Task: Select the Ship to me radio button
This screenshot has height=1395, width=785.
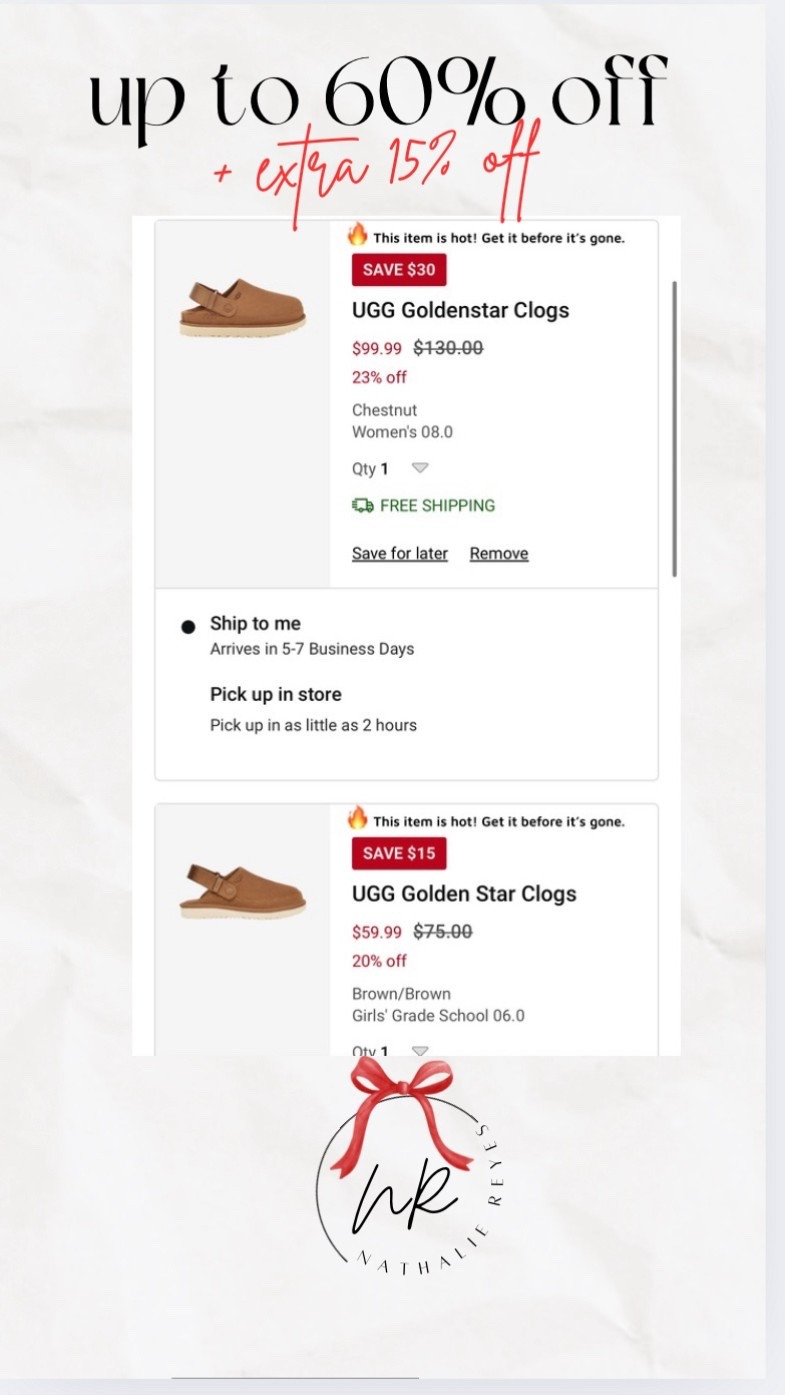Action: [188, 627]
